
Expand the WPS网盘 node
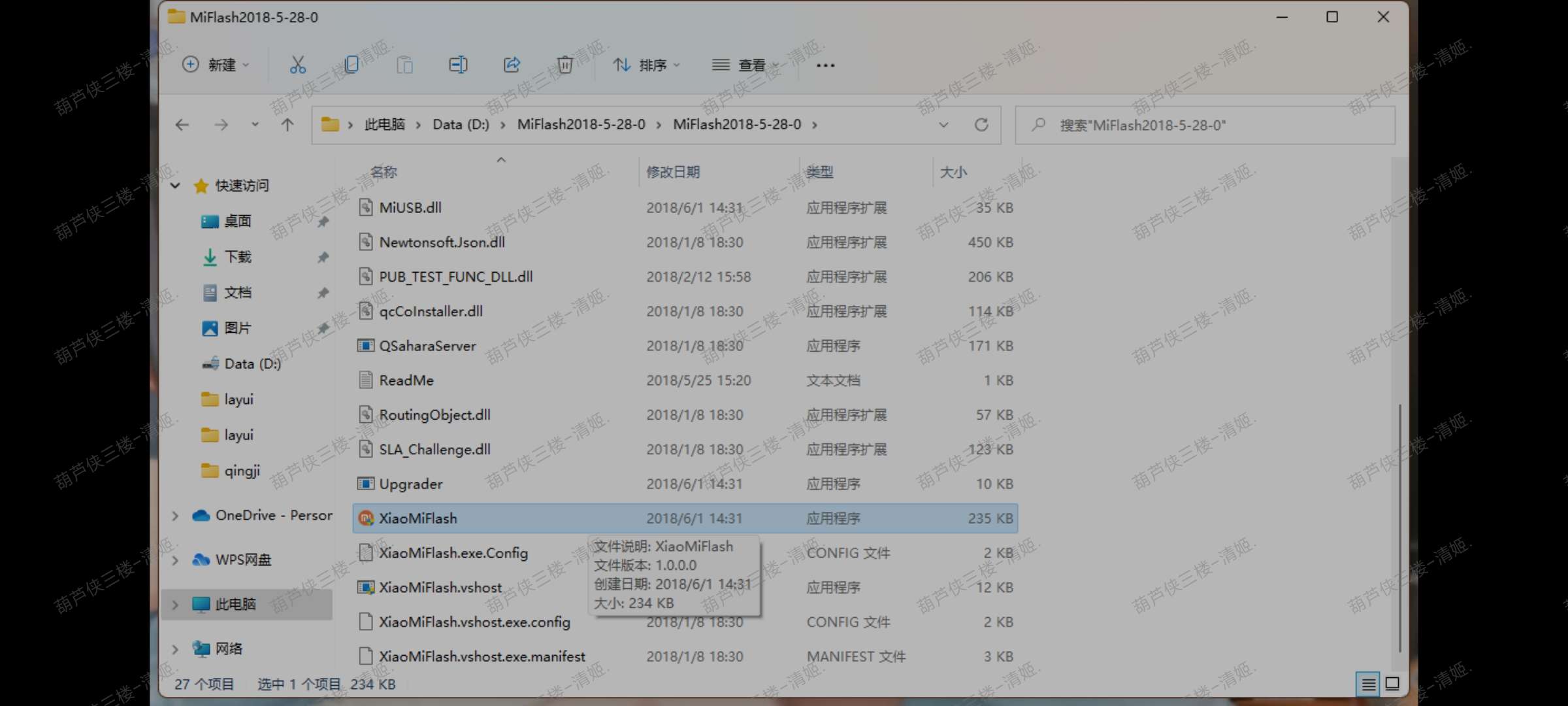(x=175, y=560)
